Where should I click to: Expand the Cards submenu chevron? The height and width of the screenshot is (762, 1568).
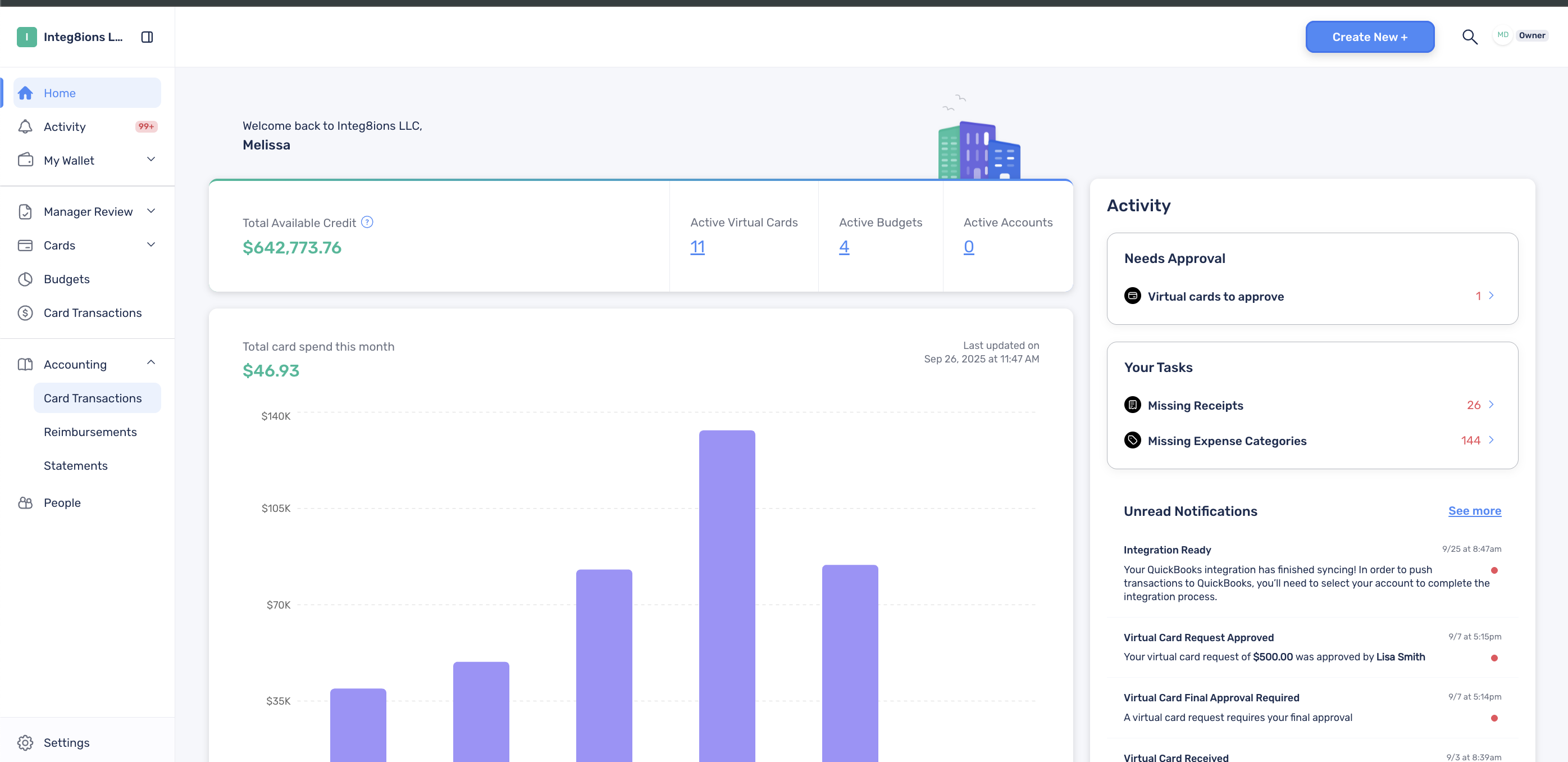(151, 245)
